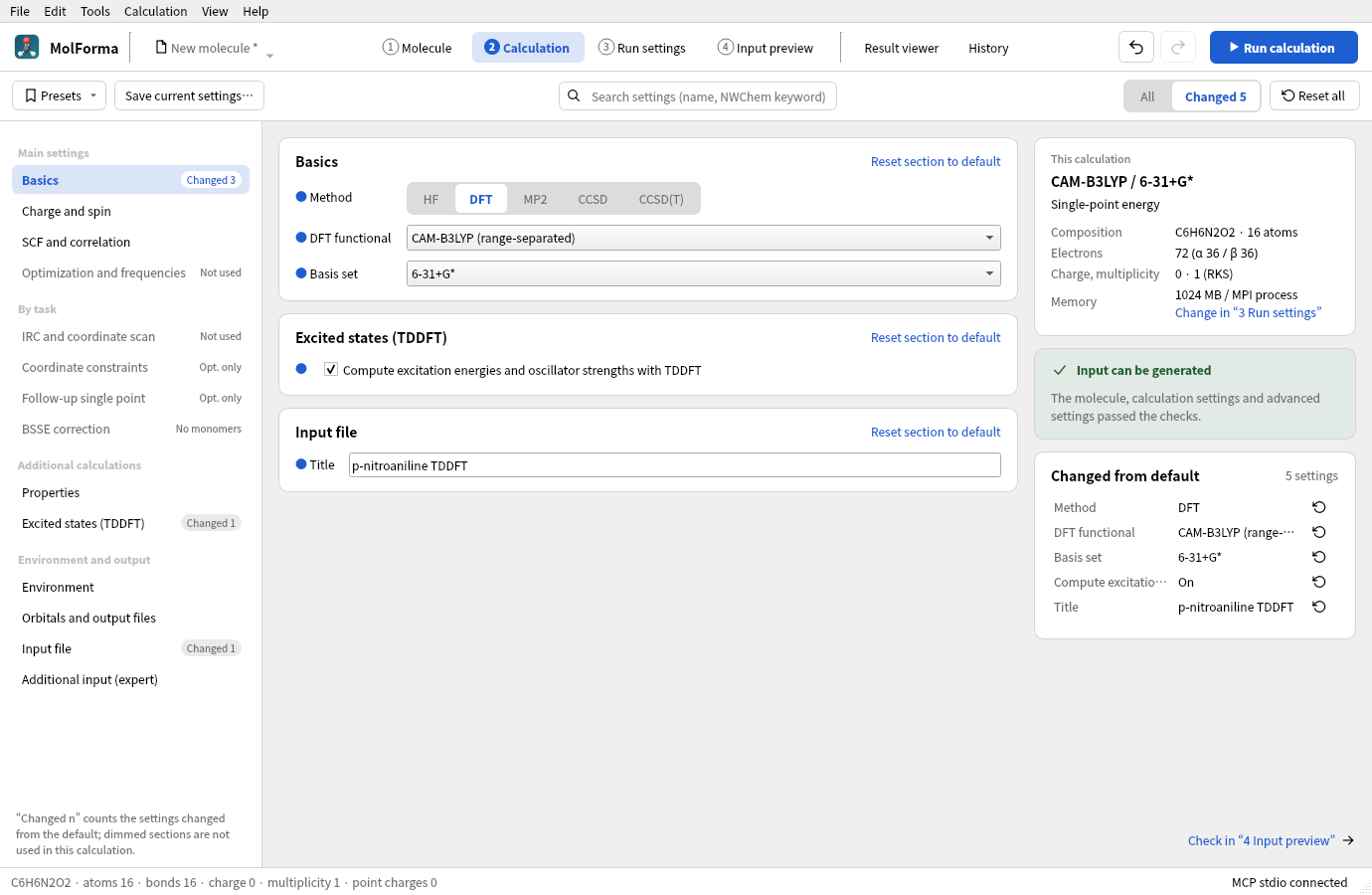Click blue changed dot beside Method
This screenshot has width=1372, height=895.
click(x=301, y=197)
